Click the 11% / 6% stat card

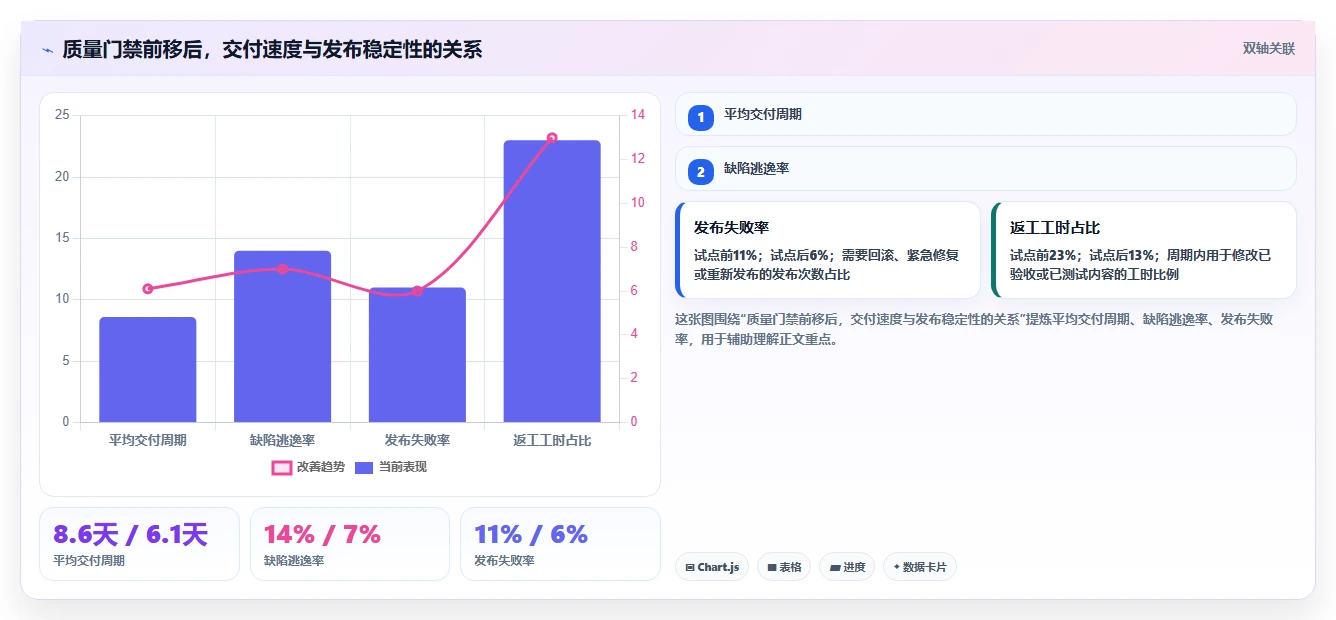(560, 544)
